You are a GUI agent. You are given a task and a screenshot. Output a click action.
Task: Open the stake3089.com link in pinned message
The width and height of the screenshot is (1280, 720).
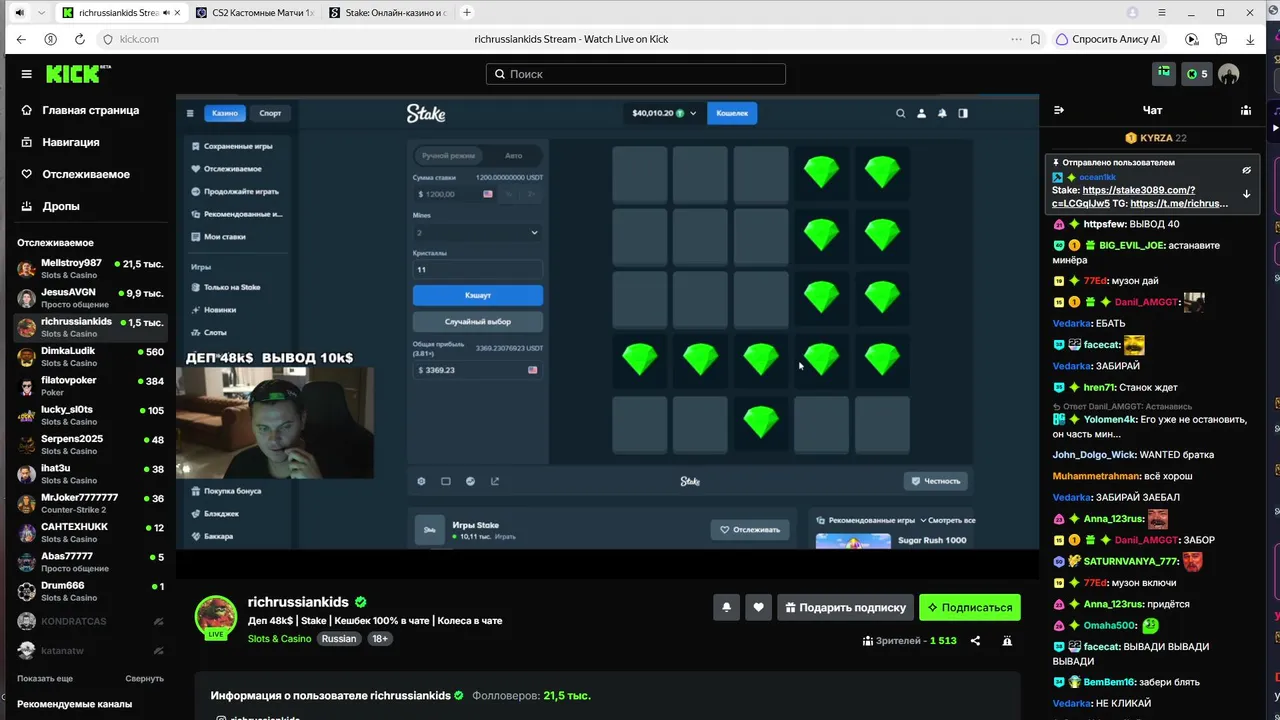[x=1123, y=196]
